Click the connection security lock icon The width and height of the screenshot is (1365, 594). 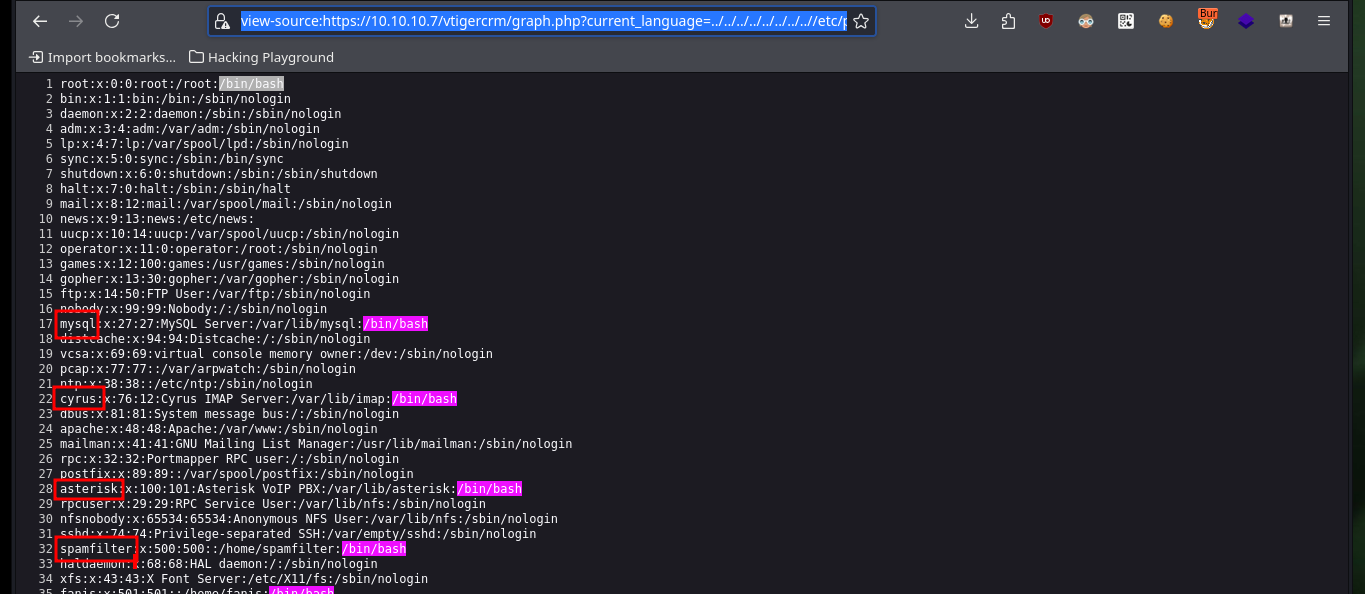pos(222,21)
